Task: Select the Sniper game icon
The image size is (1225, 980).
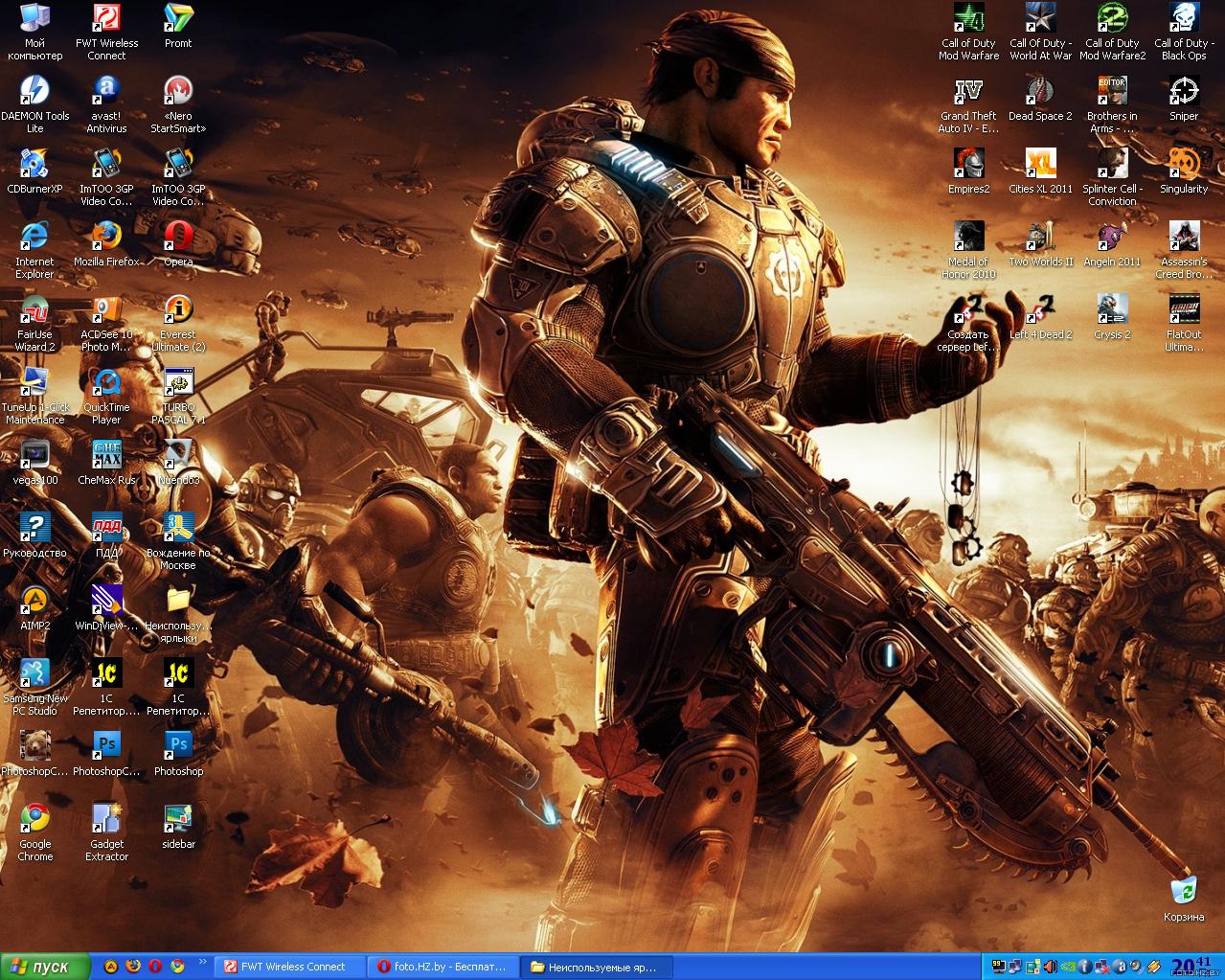Action: tap(1184, 98)
